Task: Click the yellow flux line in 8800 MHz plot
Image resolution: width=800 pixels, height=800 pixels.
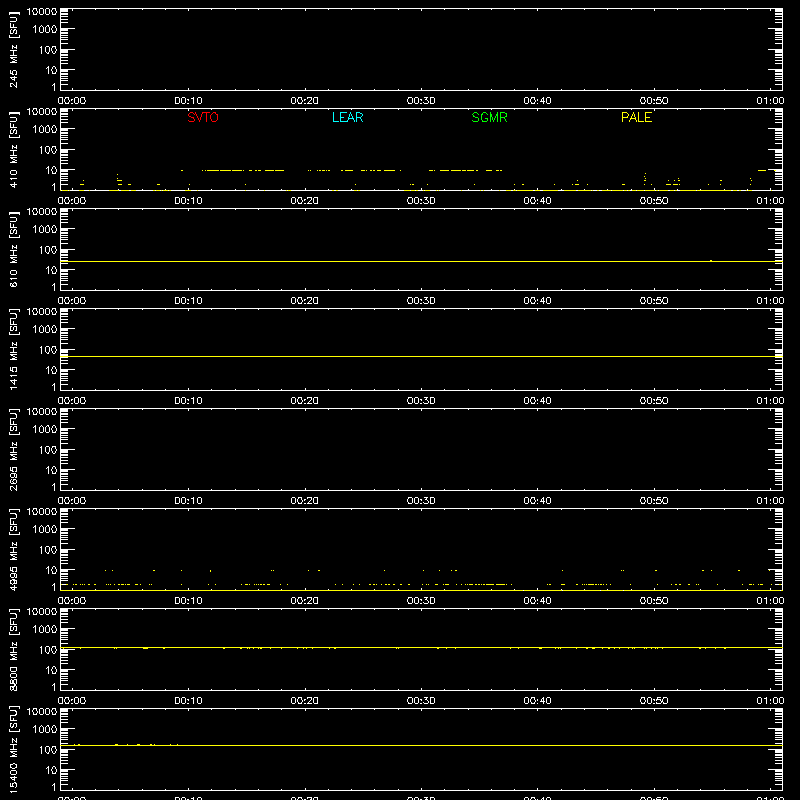Action: 421,647
